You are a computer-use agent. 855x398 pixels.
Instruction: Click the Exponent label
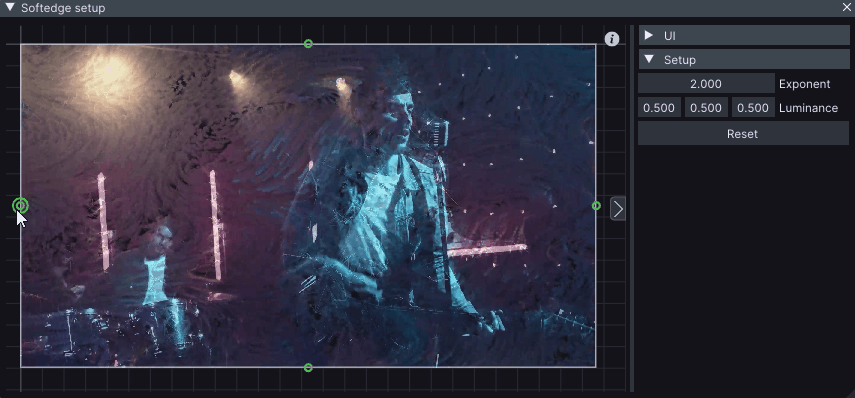click(805, 84)
